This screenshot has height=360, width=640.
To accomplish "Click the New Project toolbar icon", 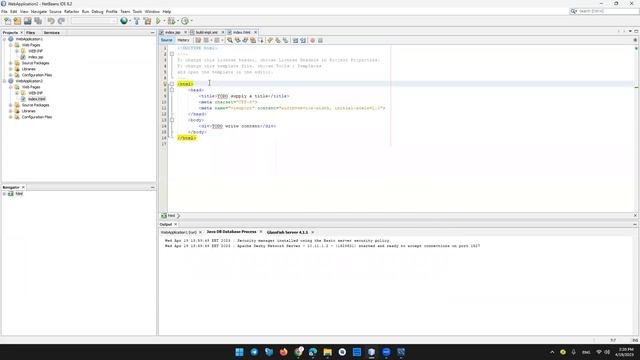I will [x=18, y=21].
